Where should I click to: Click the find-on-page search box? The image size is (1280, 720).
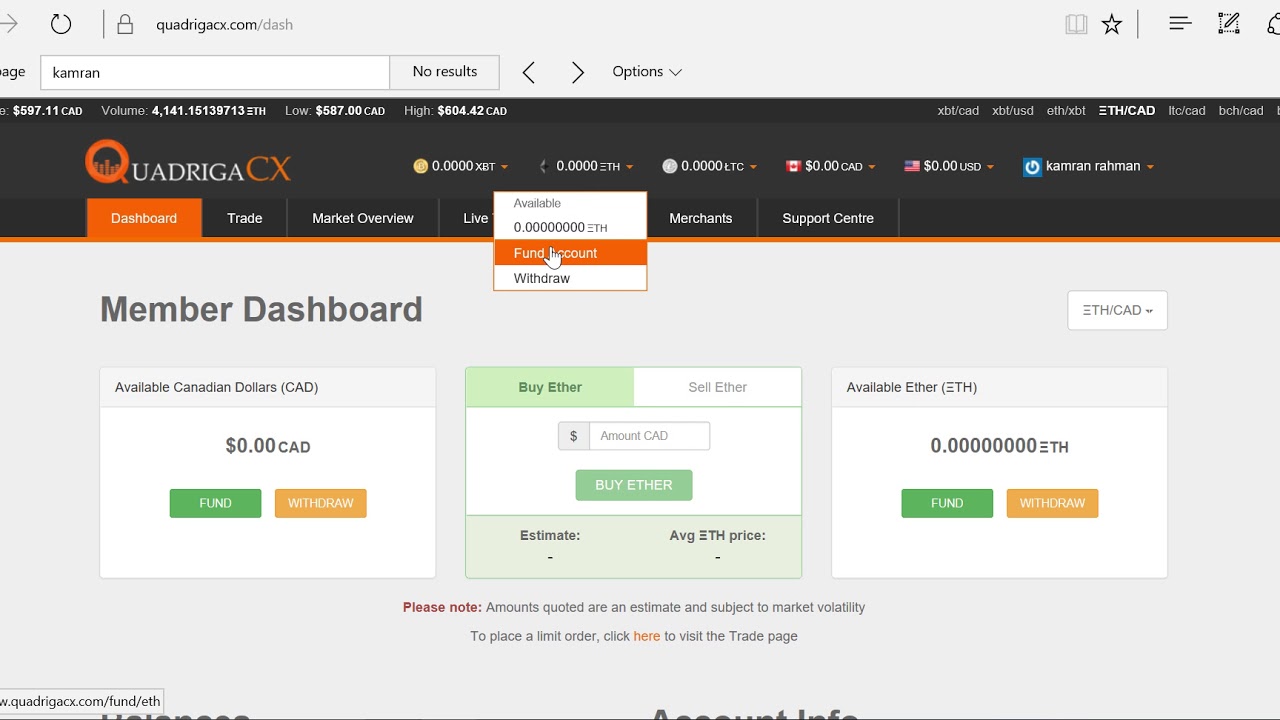[215, 72]
